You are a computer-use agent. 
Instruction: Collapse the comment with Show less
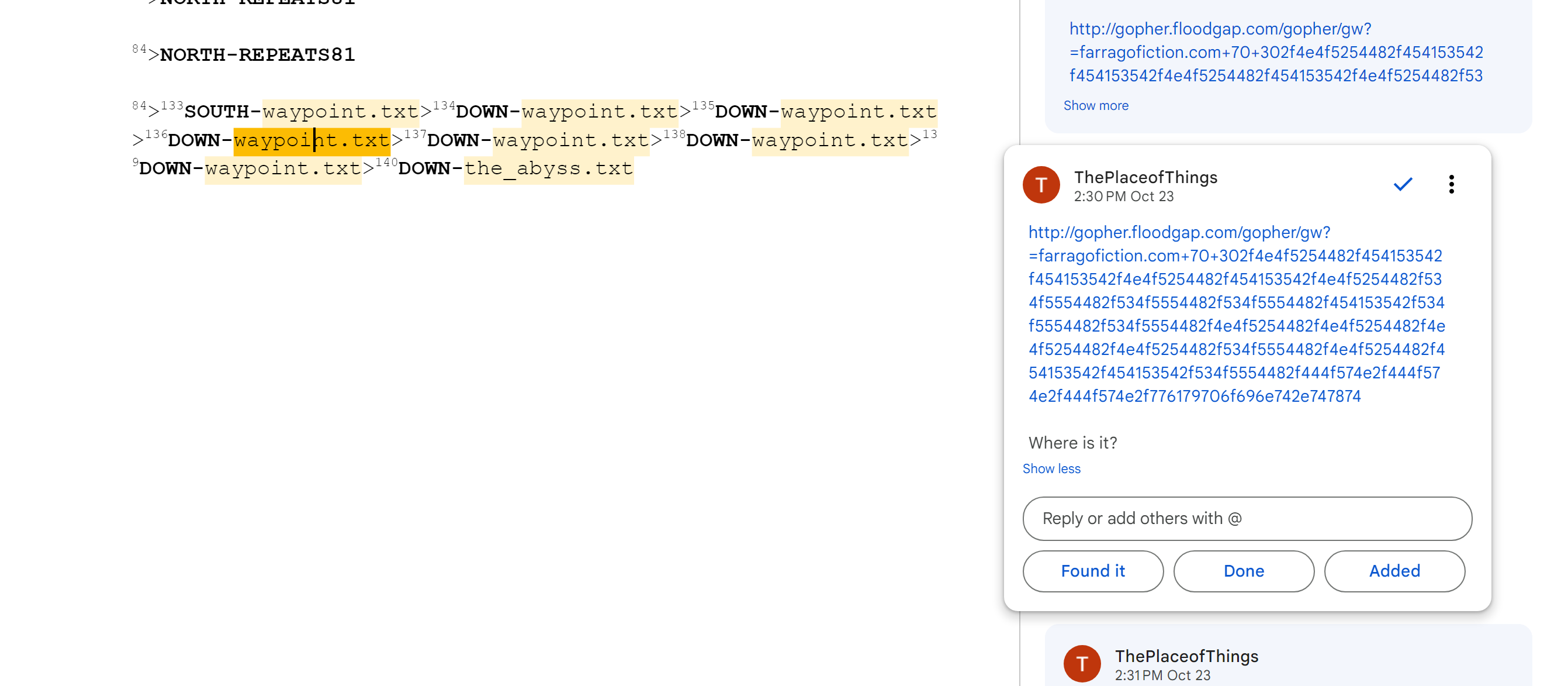pos(1051,468)
